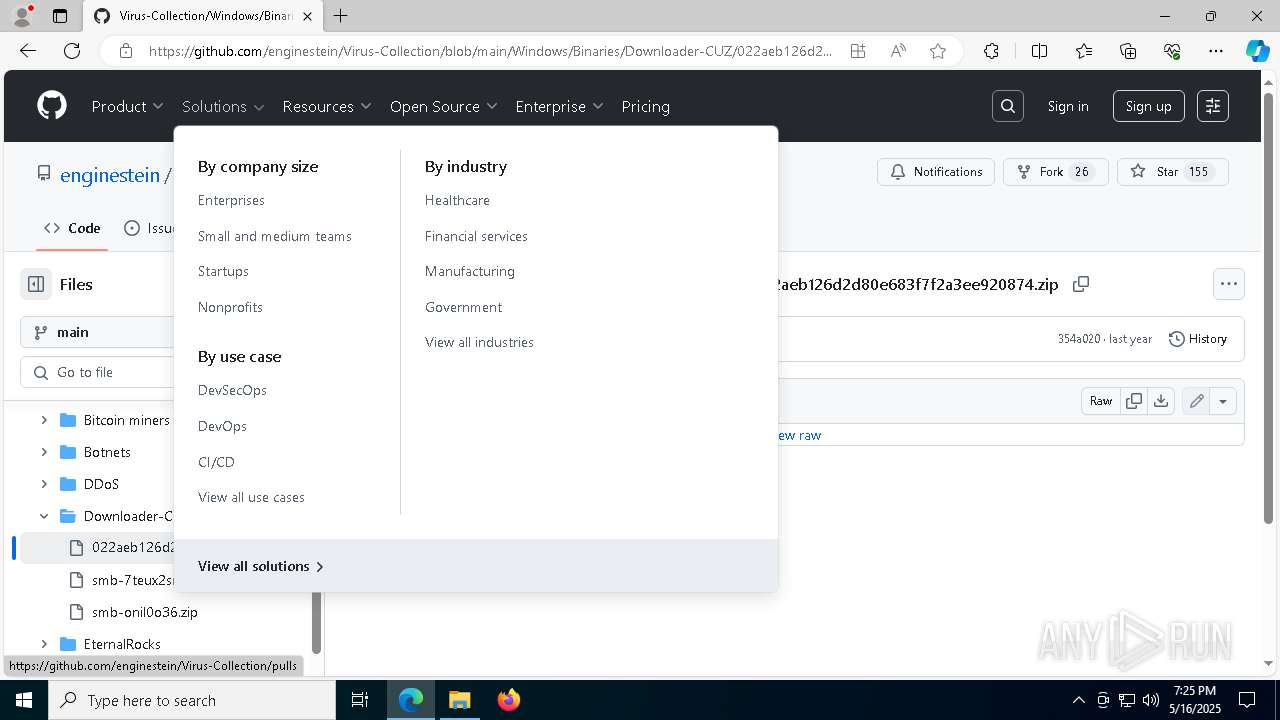The image size is (1280, 720).
Task: Select Enterprises under By company size
Action: tap(231, 200)
